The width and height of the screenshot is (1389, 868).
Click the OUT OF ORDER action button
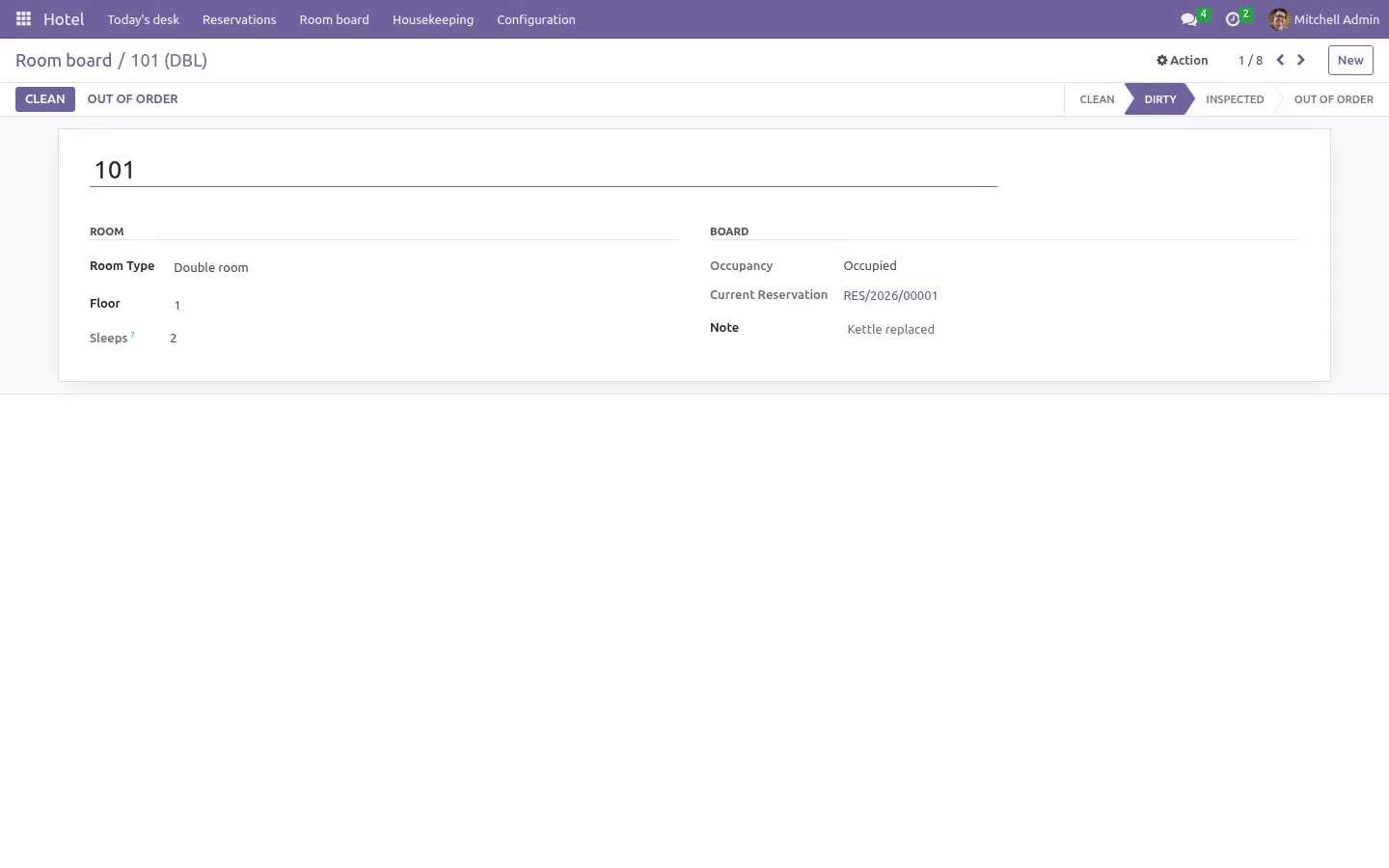[x=132, y=99]
